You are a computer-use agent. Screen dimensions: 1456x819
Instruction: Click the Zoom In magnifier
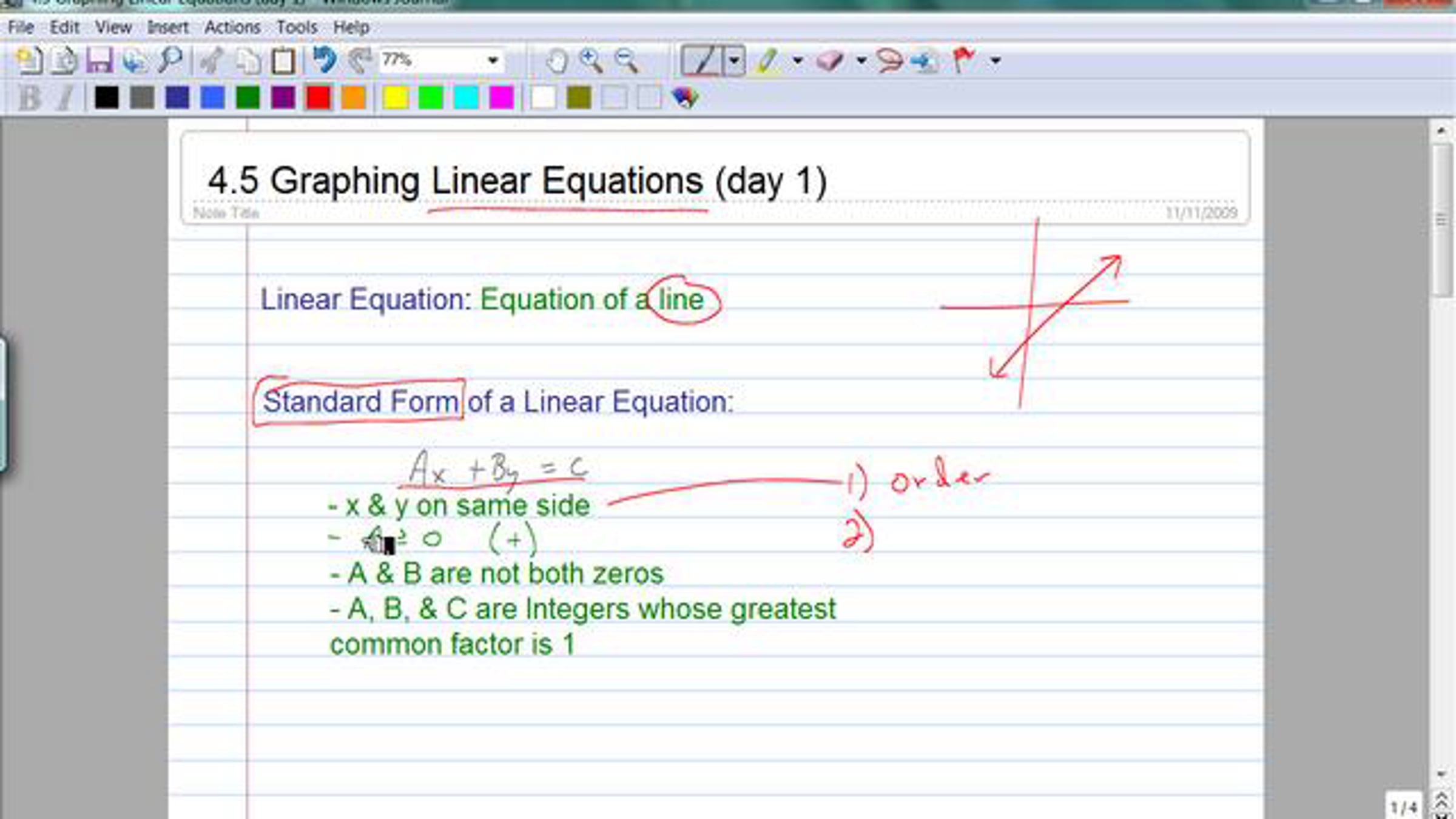click(x=591, y=61)
